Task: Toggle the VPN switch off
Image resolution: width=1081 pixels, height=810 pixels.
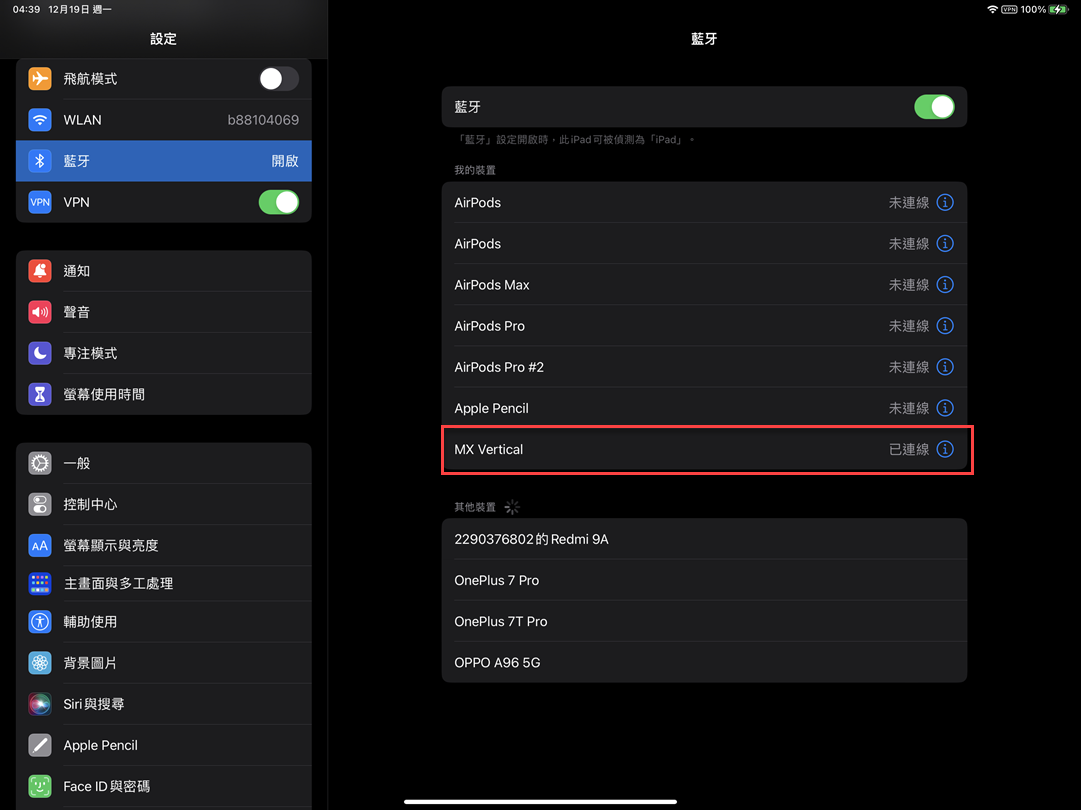Action: point(279,202)
